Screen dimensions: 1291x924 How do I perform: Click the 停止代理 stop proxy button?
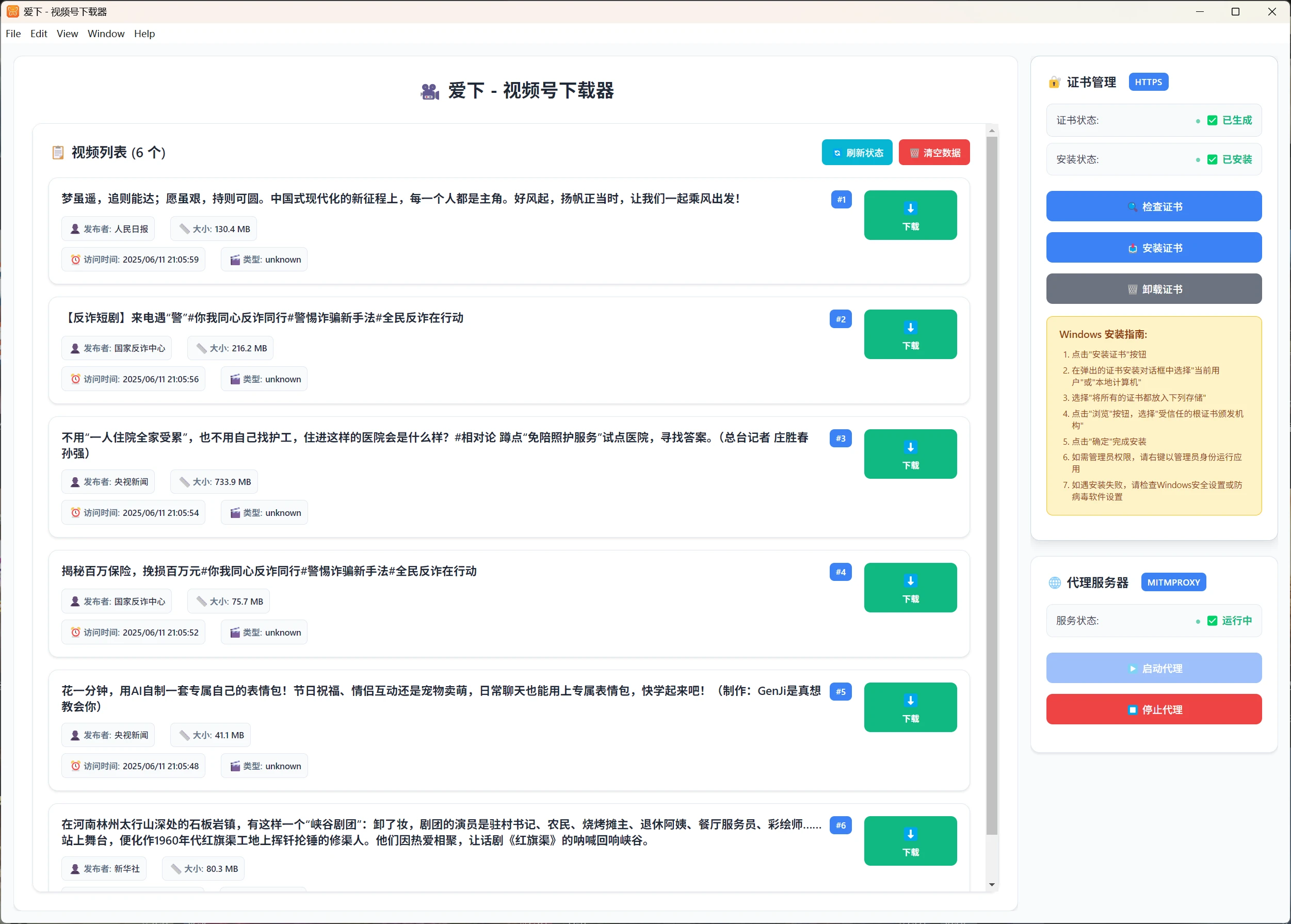click(1154, 709)
